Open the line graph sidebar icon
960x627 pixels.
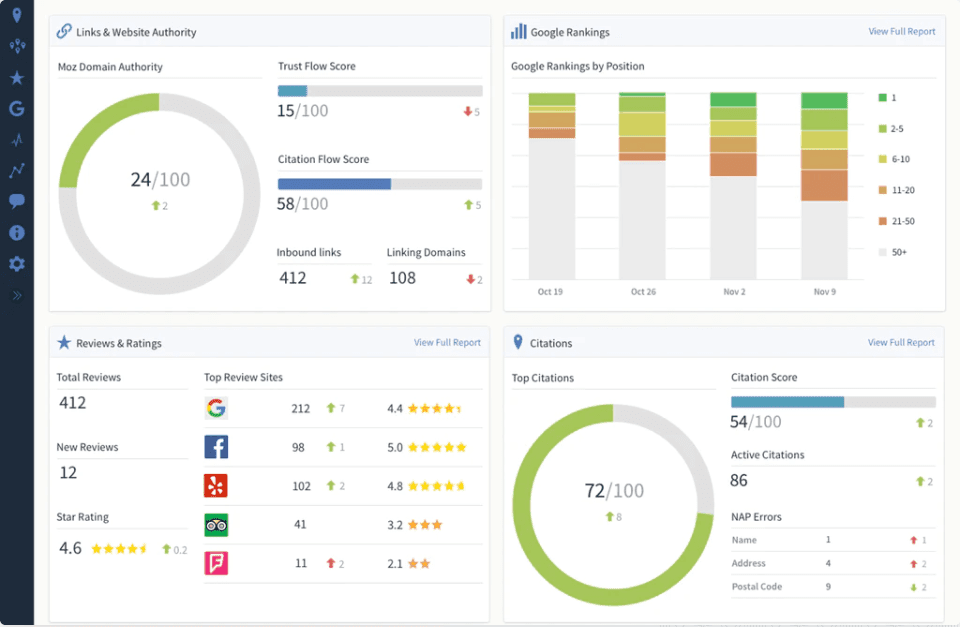click(x=17, y=170)
